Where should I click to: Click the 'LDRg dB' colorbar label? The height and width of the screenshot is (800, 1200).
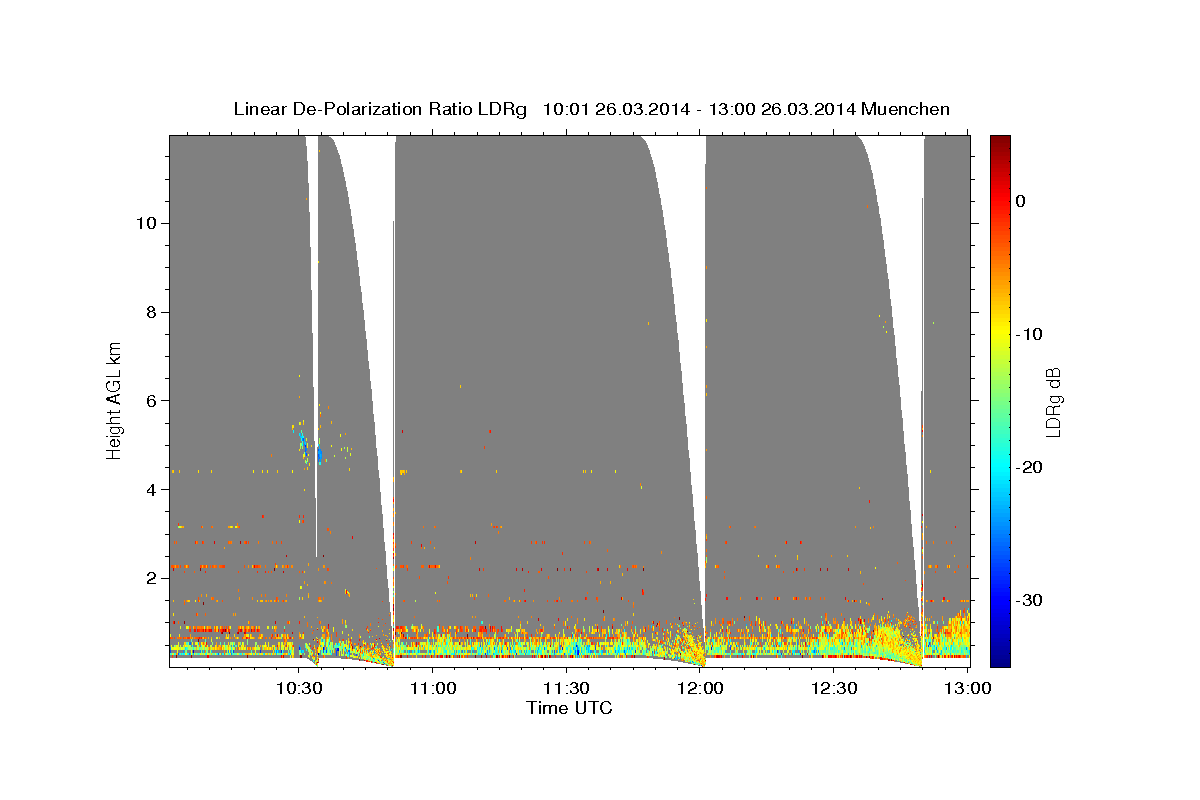click(x=1053, y=401)
